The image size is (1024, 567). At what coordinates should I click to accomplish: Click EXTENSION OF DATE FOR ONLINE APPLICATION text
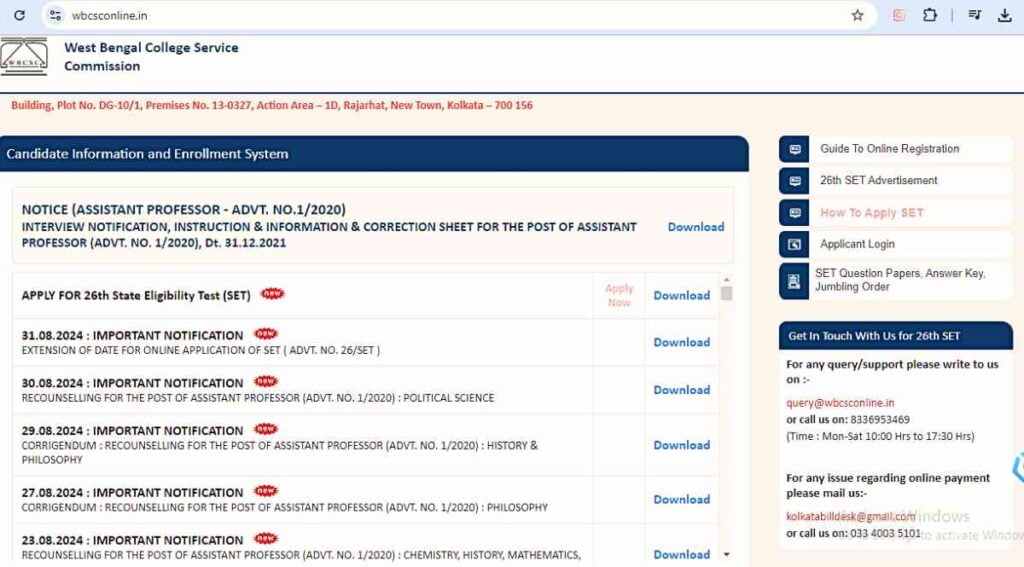[x=200, y=351]
